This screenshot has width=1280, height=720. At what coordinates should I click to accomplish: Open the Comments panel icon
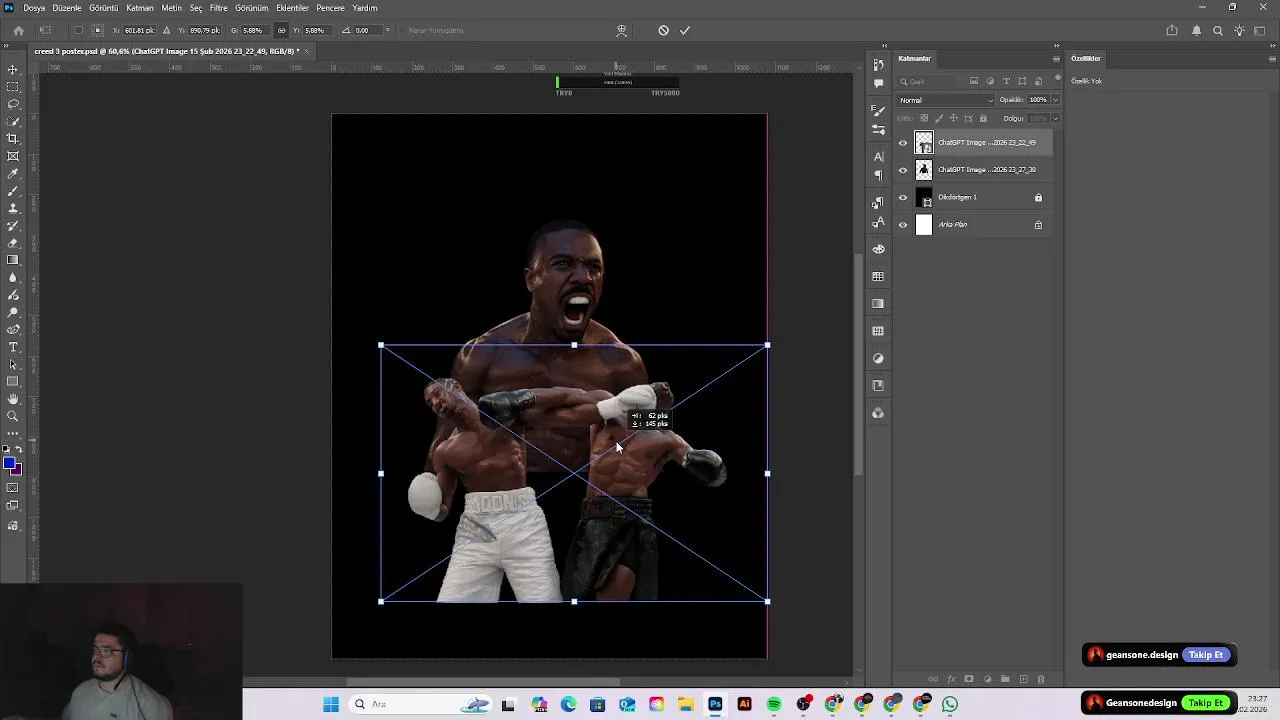click(x=878, y=83)
